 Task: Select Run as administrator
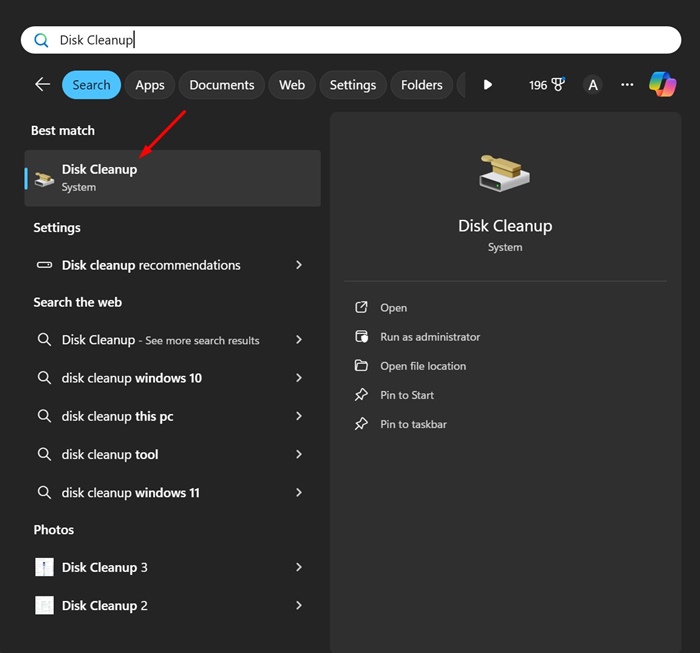click(x=429, y=337)
